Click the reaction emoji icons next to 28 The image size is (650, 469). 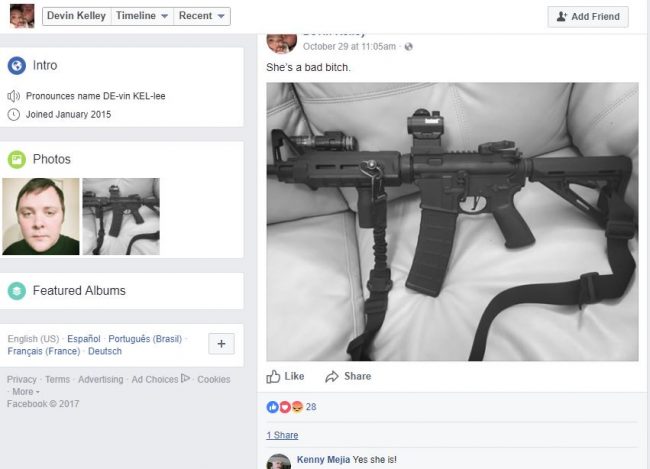point(285,407)
